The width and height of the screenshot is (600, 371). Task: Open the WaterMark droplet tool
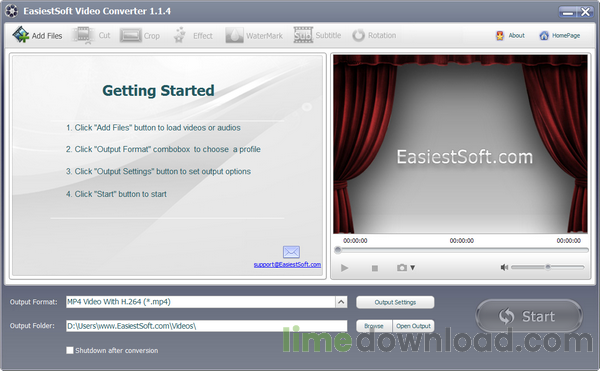tap(234, 35)
